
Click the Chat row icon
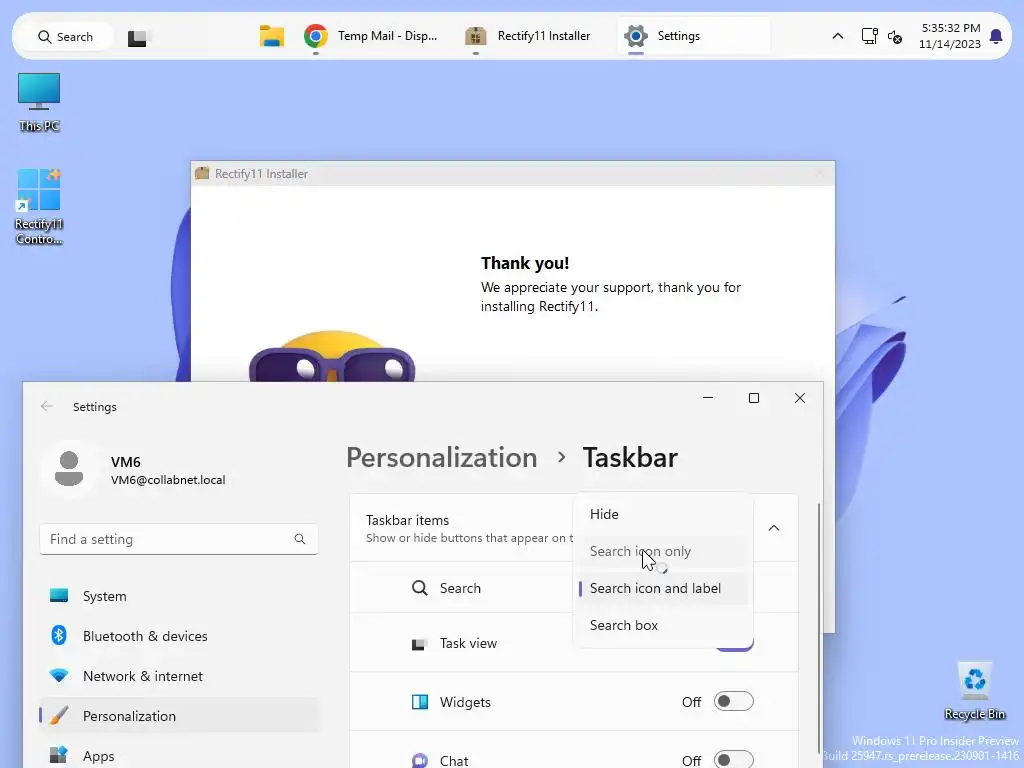tap(420, 761)
